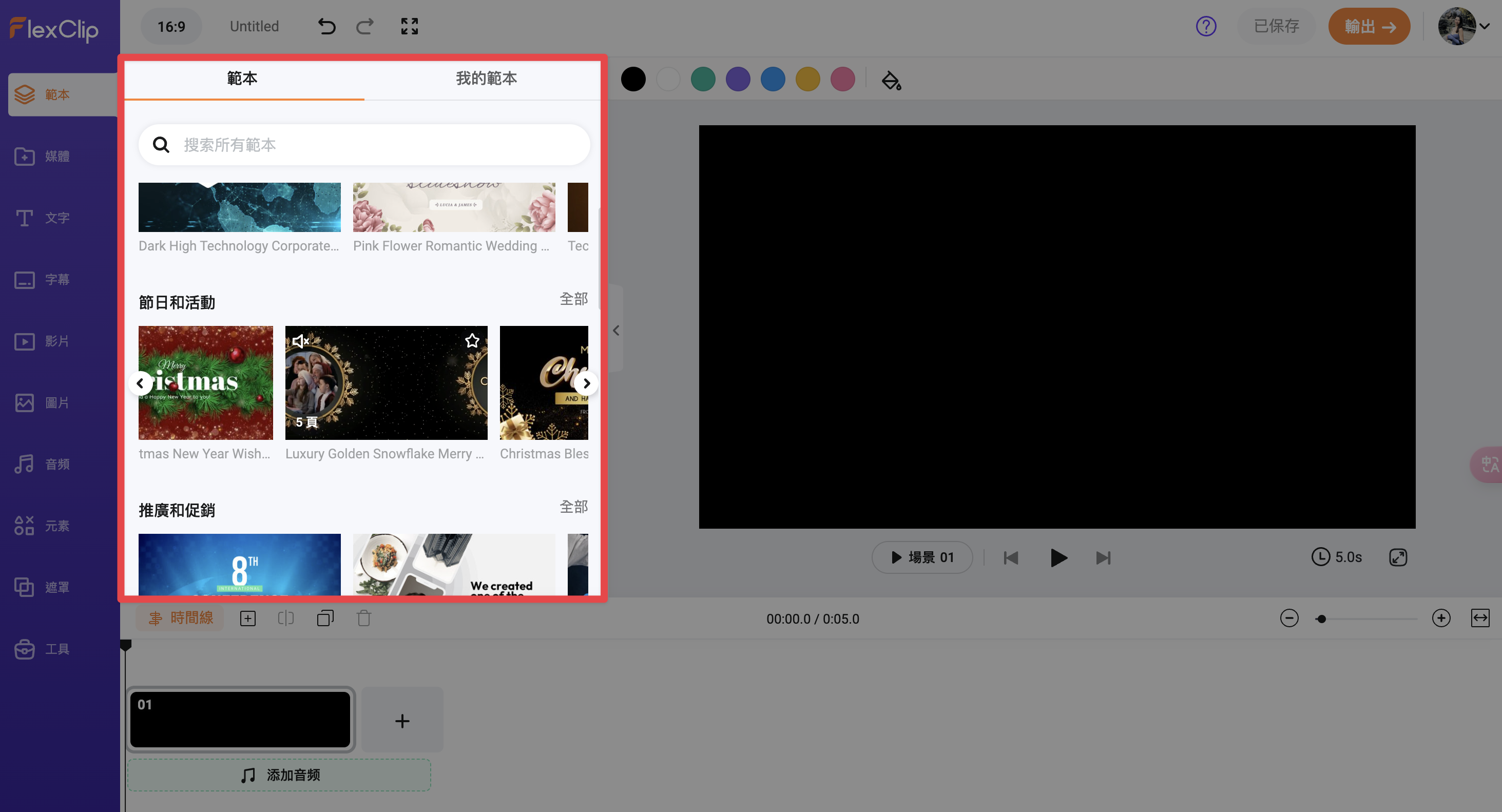Click the undo arrow

pos(326,26)
